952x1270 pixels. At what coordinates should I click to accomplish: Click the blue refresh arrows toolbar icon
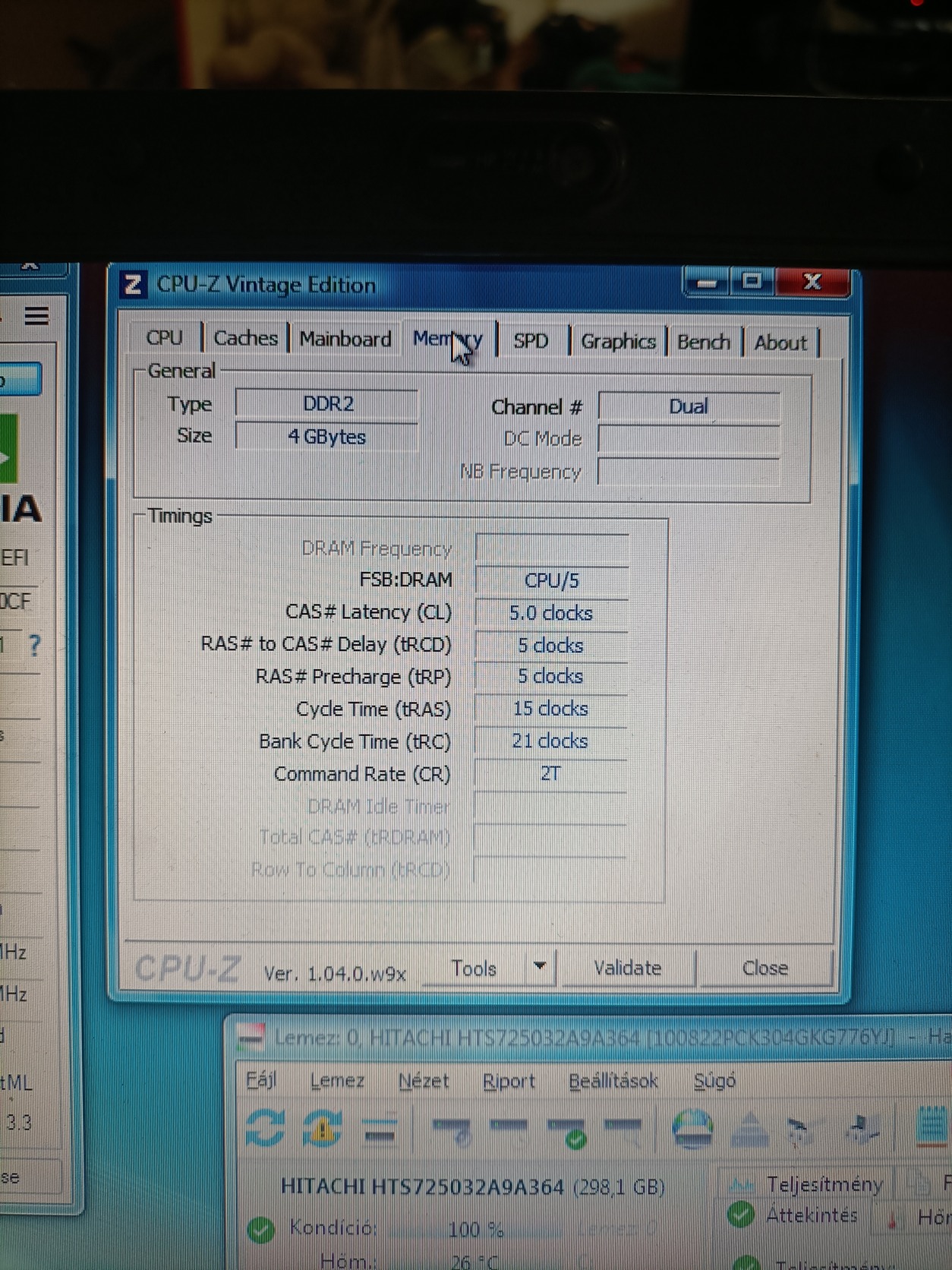265,1127
